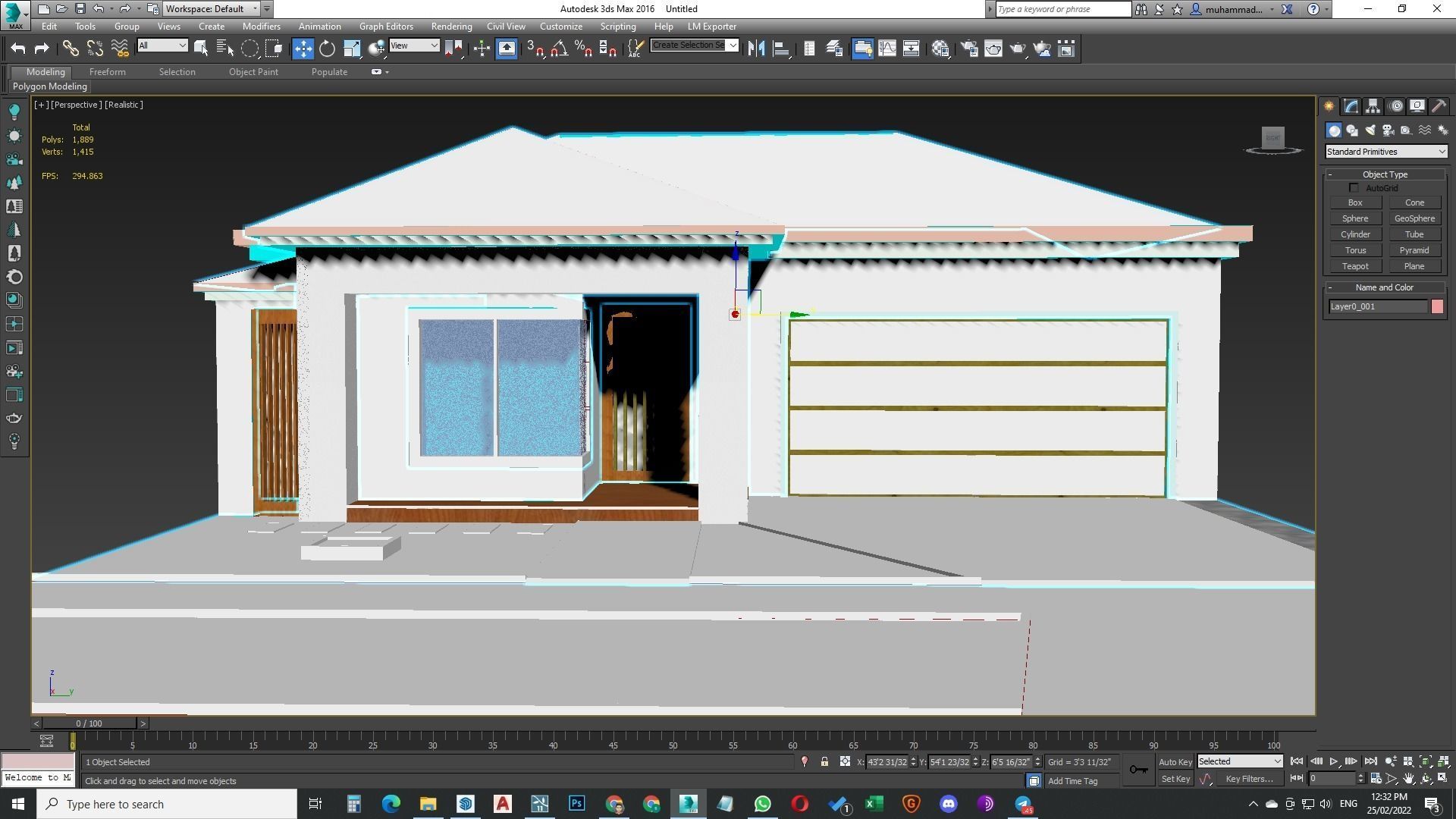Screen dimensions: 1456x819
Task: Click the Mirror tool icon
Action: pos(756,49)
